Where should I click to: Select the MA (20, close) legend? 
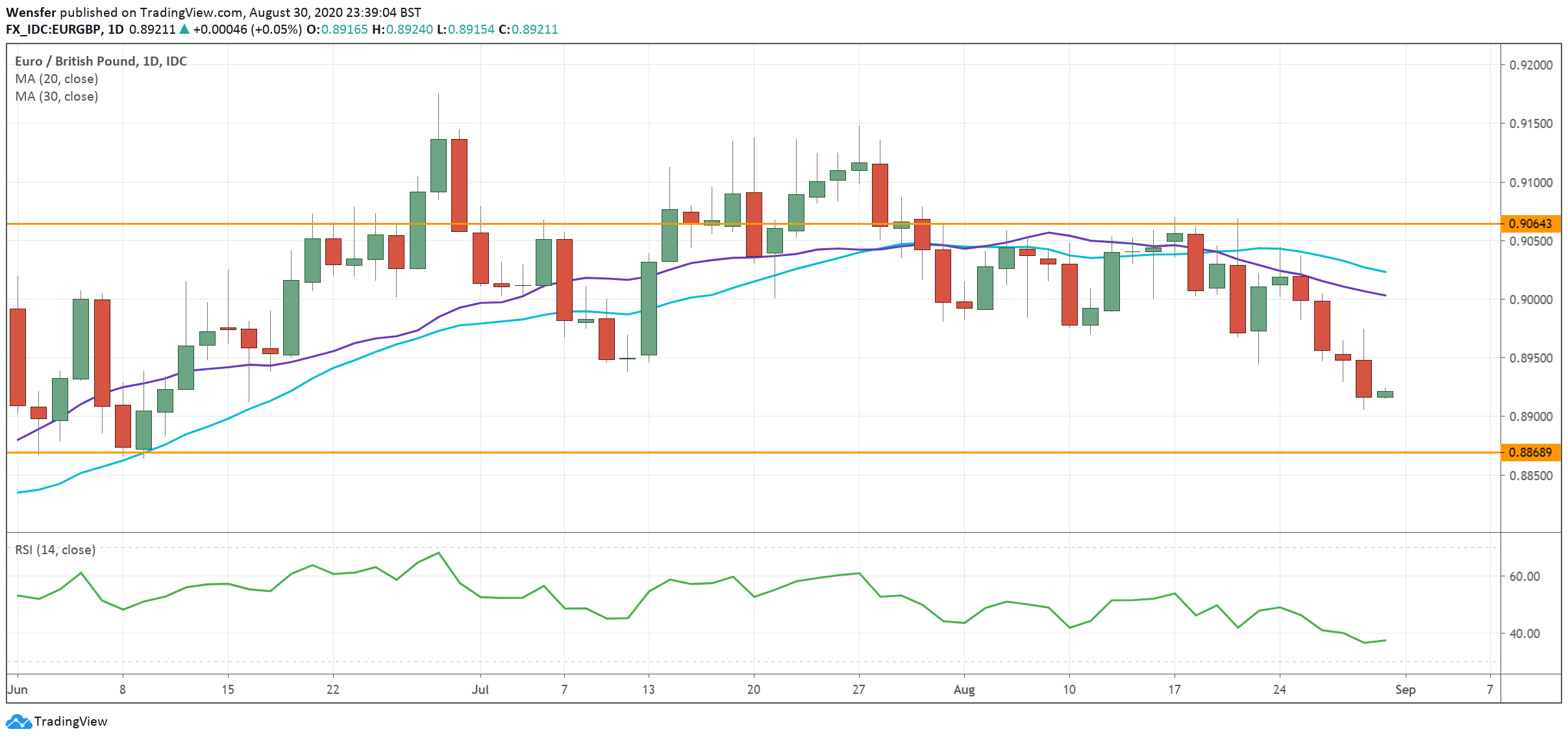coord(56,79)
